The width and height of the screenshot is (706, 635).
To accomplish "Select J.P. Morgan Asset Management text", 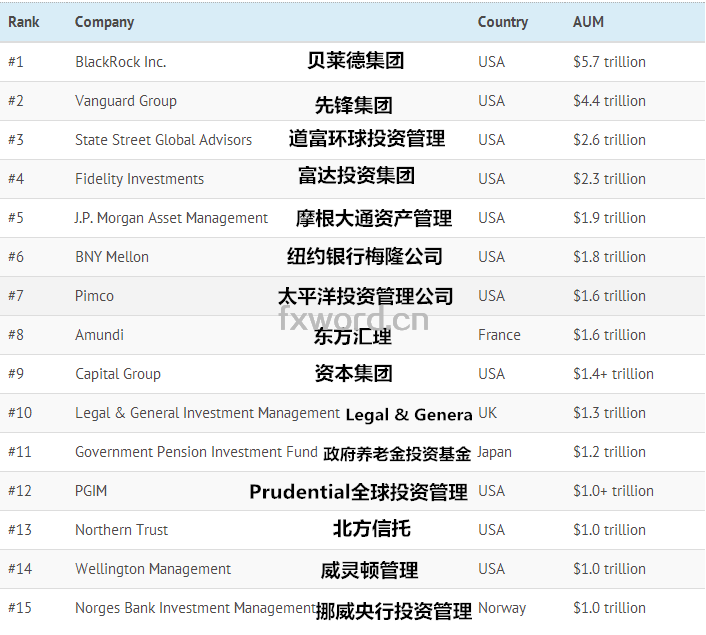I will click(x=171, y=218).
